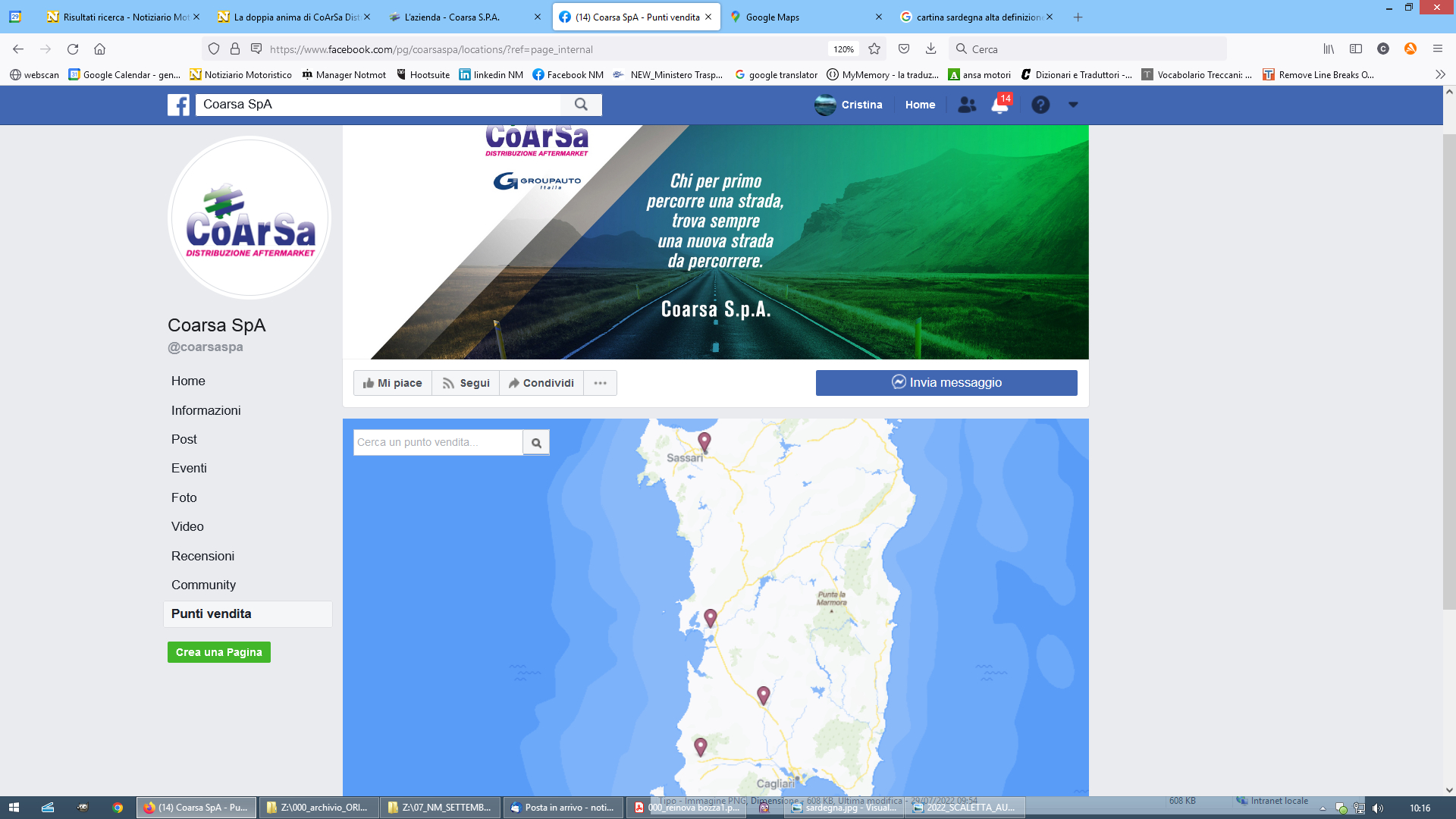Click the map marker near Oristano coast

coord(711,618)
